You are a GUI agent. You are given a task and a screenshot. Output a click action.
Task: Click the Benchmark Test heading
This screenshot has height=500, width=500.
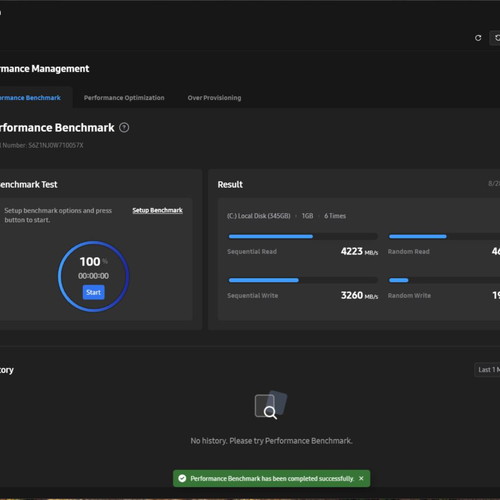[x=28, y=185]
